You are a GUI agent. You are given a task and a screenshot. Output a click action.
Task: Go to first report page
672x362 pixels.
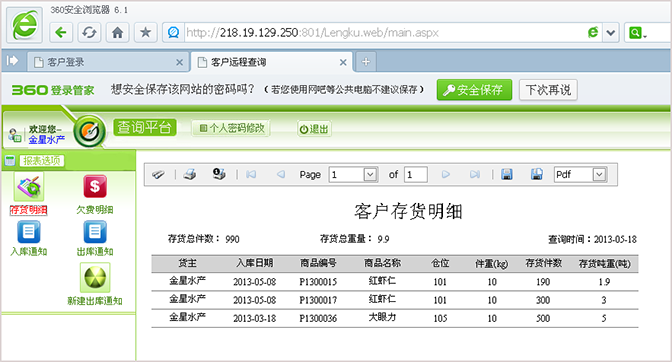[x=251, y=174]
